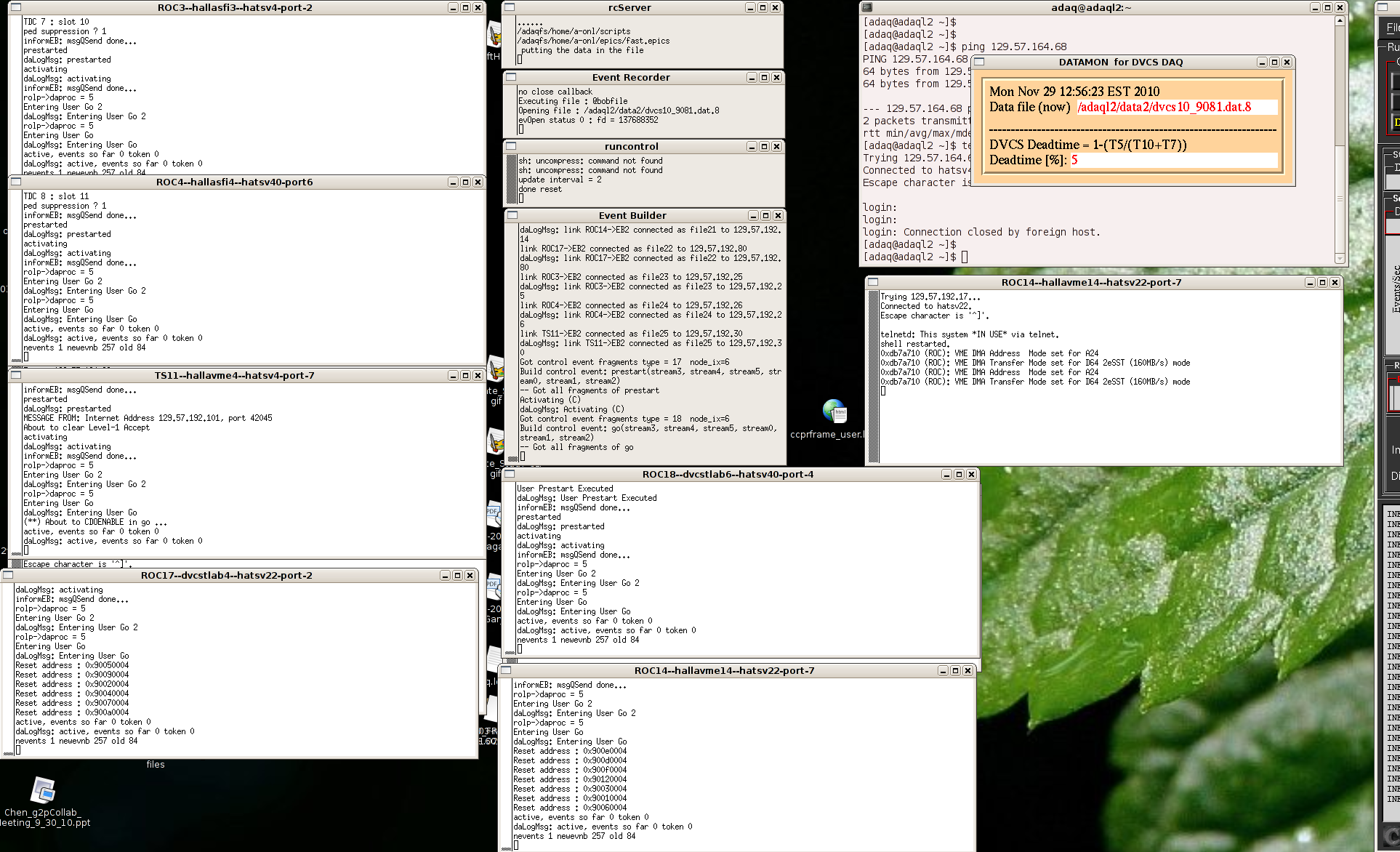Click 'ping 129.57.164.68' command in adaq terminal

pos(1014,47)
